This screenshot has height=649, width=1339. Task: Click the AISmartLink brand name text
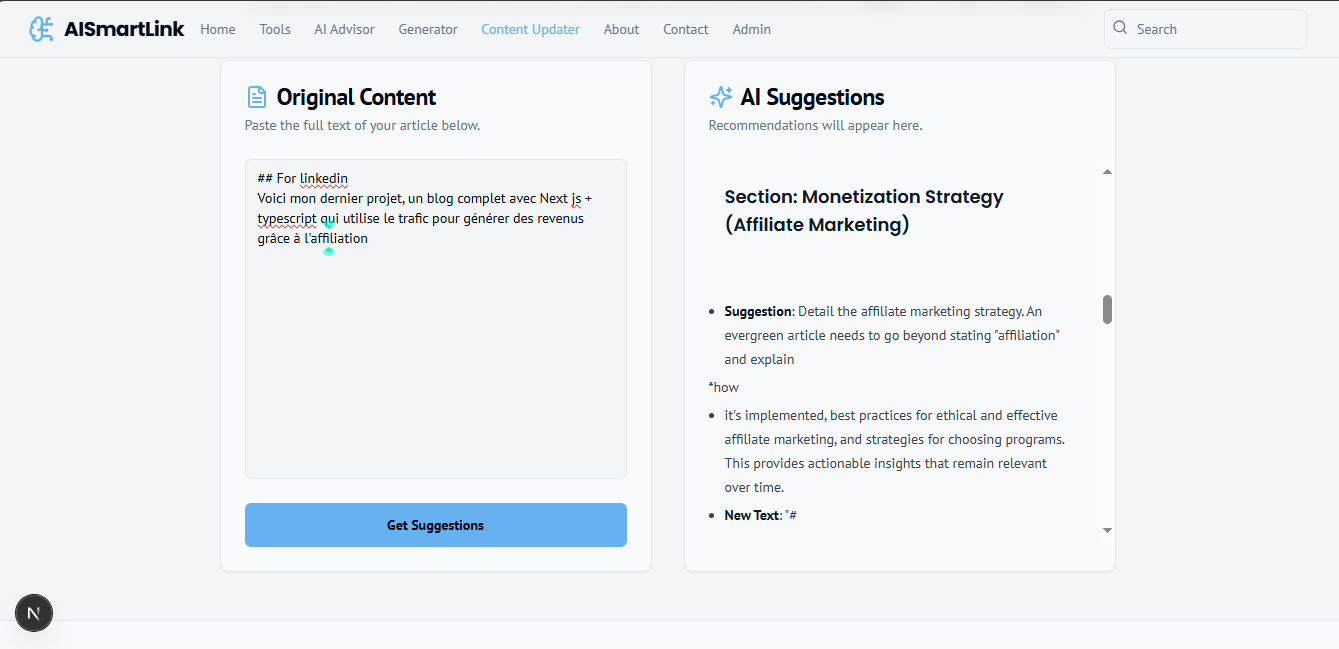click(124, 29)
